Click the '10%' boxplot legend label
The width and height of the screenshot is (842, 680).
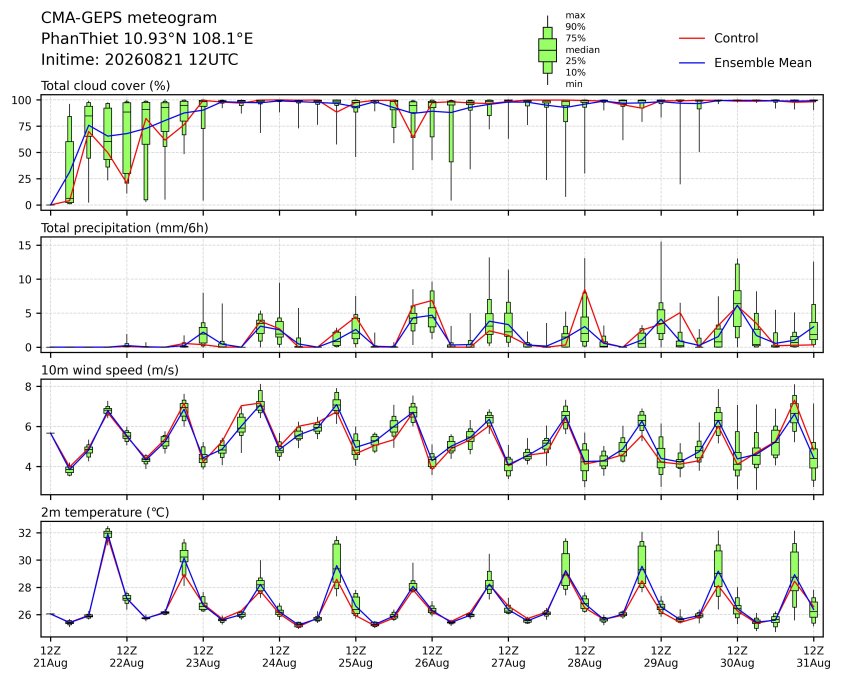point(575,72)
